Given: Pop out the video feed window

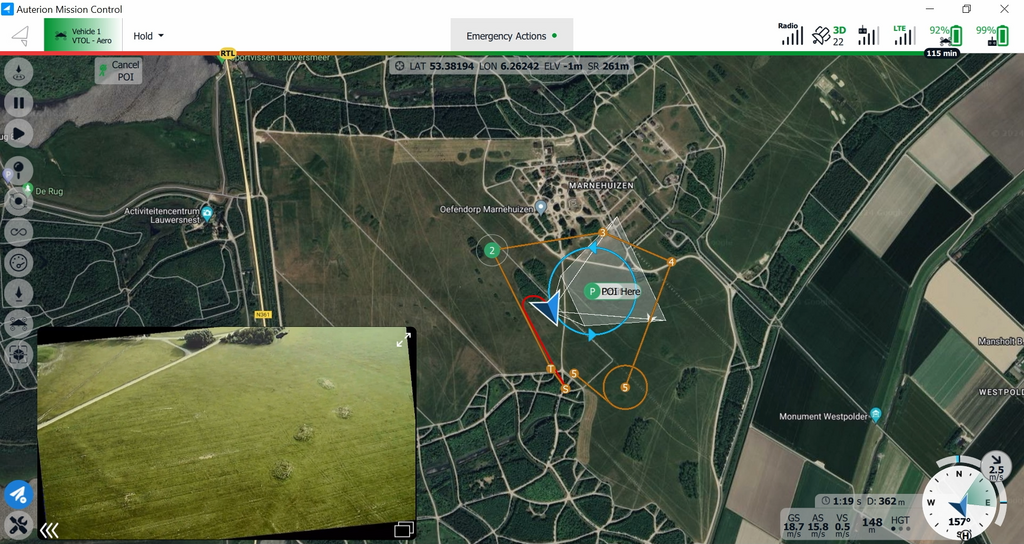Looking at the screenshot, I should [403, 529].
